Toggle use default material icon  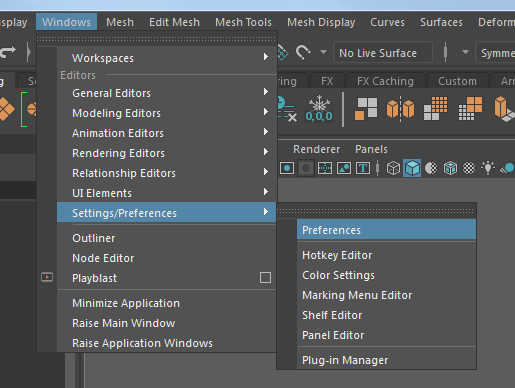point(431,168)
